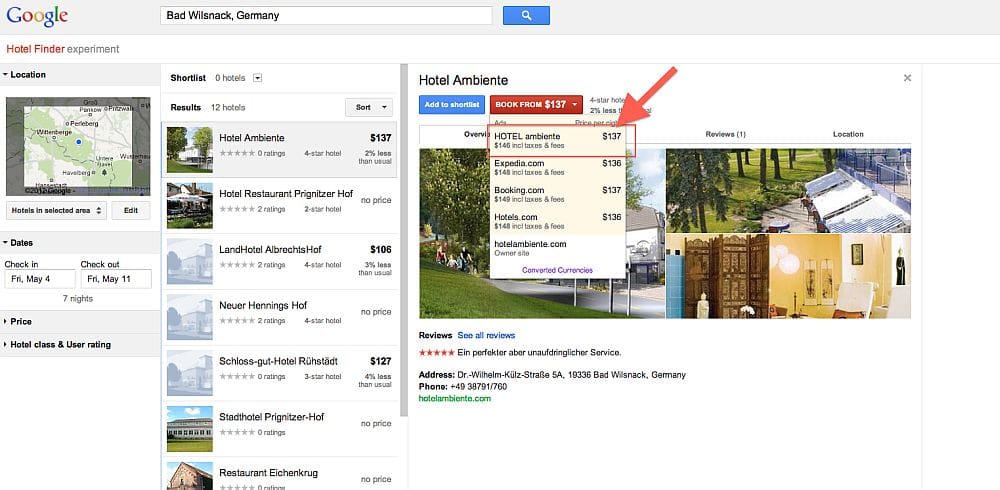Click the blue search magnifier button

[x=526, y=16]
